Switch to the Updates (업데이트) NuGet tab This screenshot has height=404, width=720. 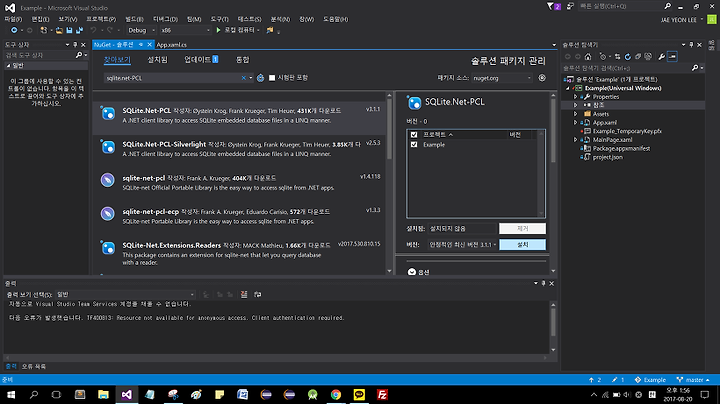click(201, 60)
